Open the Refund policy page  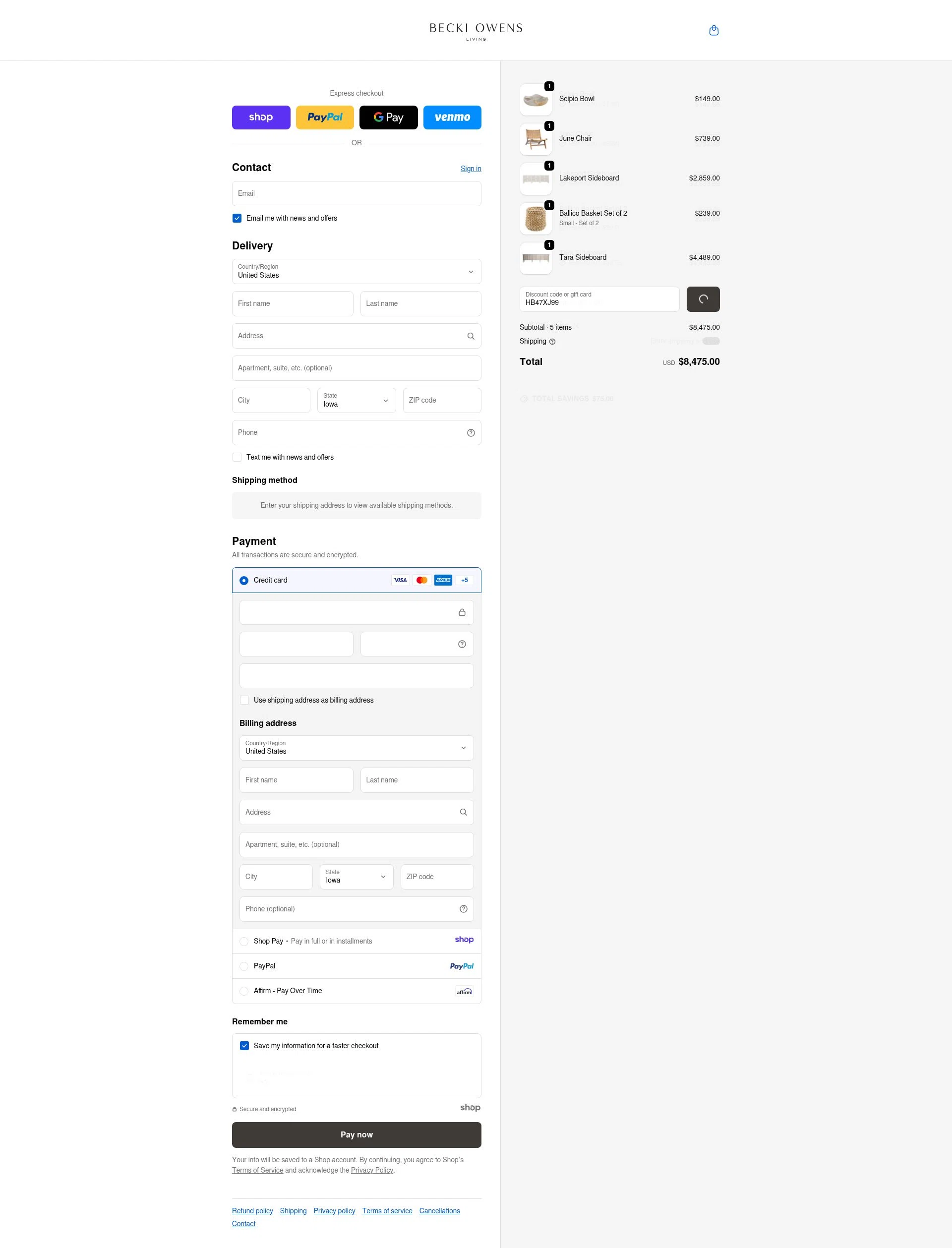click(x=252, y=1211)
